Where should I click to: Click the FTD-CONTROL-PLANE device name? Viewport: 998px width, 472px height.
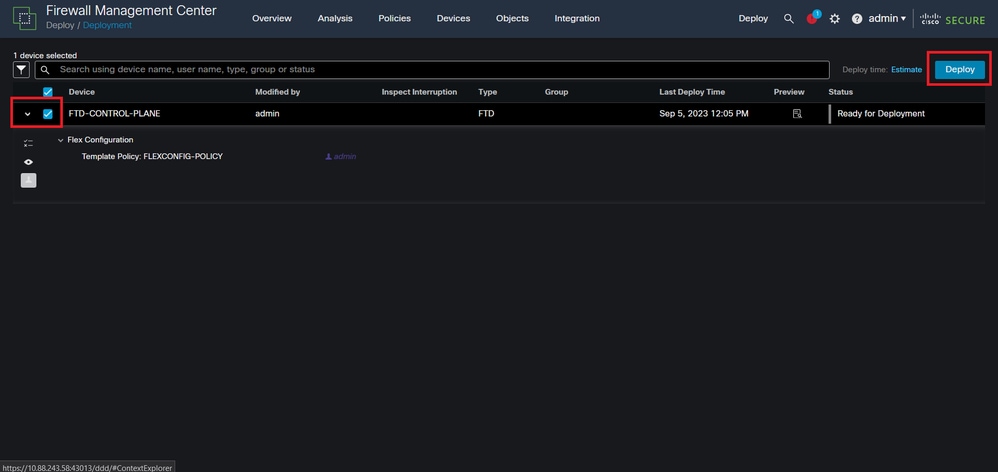[115, 114]
